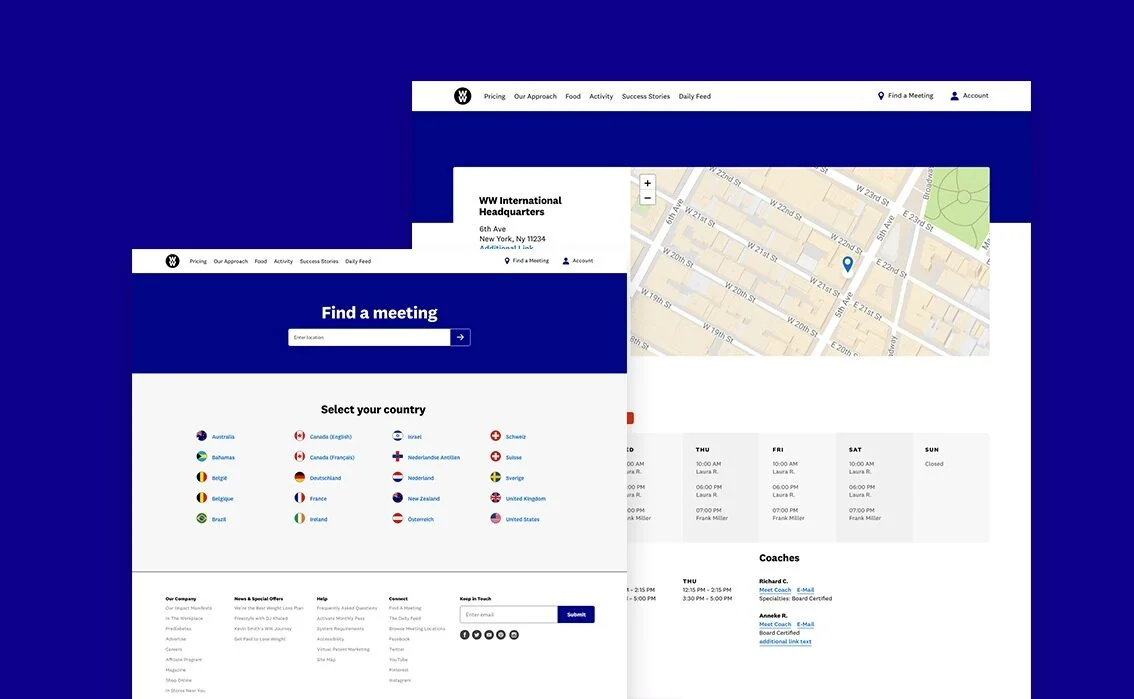The image size is (1134, 699).
Task: Open Pricing in the front page navigation
Action: [x=198, y=262]
